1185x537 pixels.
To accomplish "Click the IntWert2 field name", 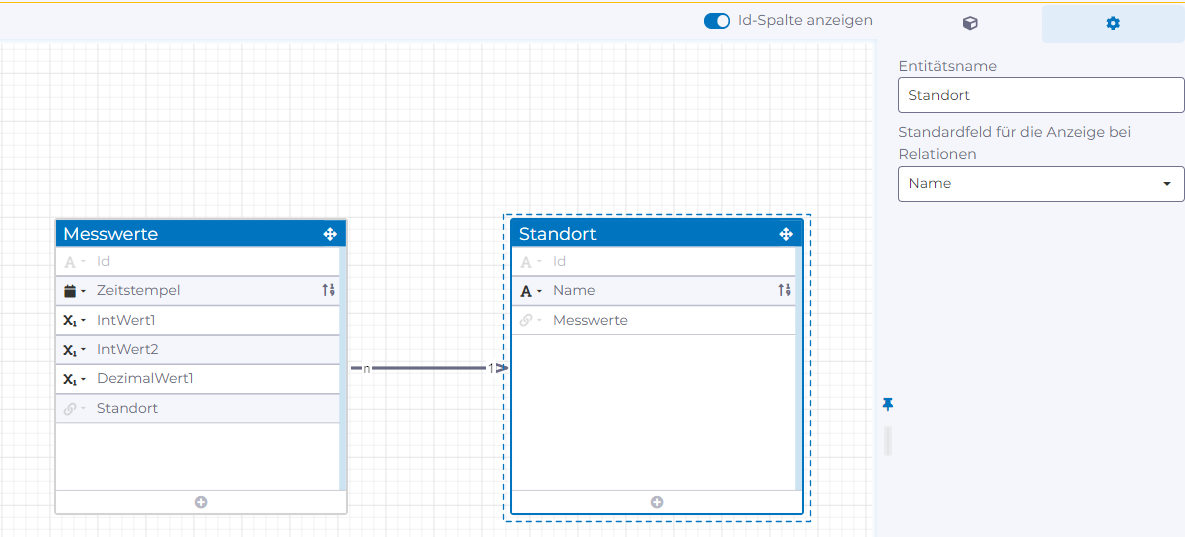I will 128,350.
